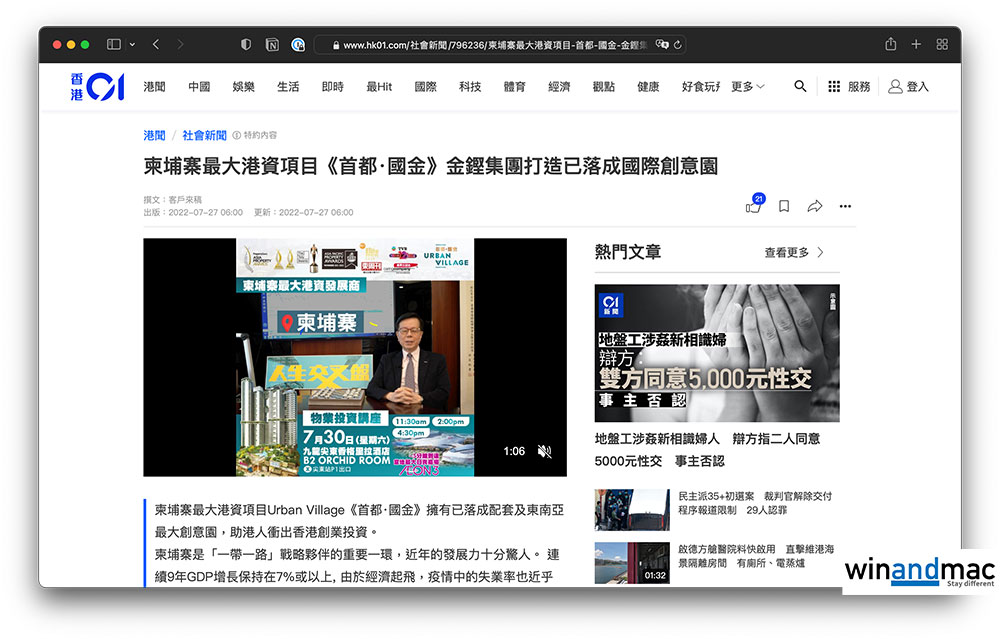Share the article using arrow icon
This screenshot has height=639, width=1000.
tap(815, 206)
